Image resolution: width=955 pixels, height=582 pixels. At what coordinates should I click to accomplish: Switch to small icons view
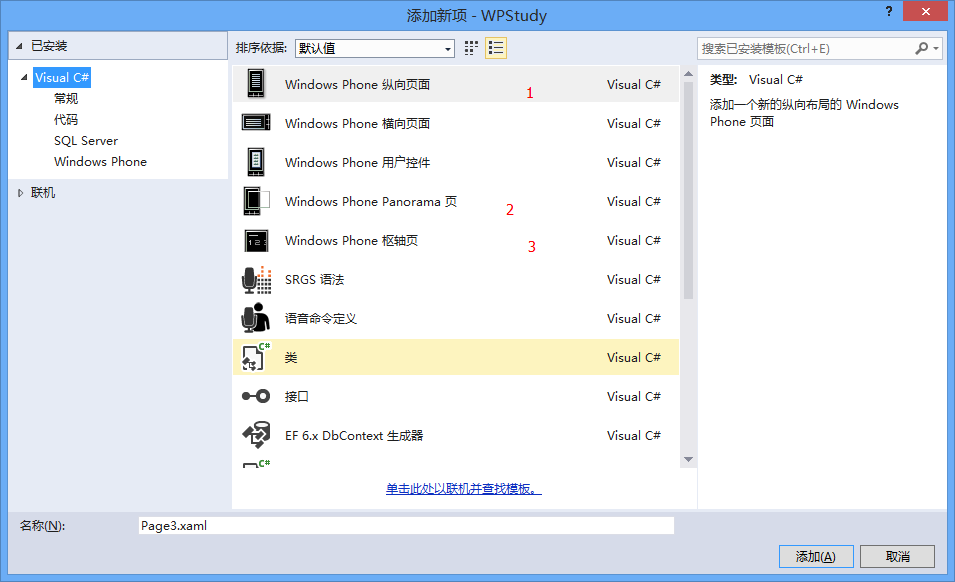[x=471, y=48]
